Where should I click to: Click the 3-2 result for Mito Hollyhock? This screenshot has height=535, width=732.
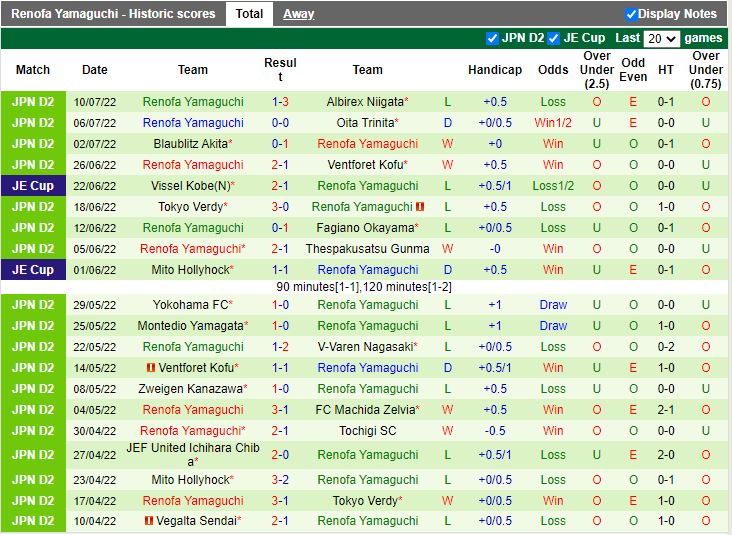pyautogui.click(x=280, y=480)
